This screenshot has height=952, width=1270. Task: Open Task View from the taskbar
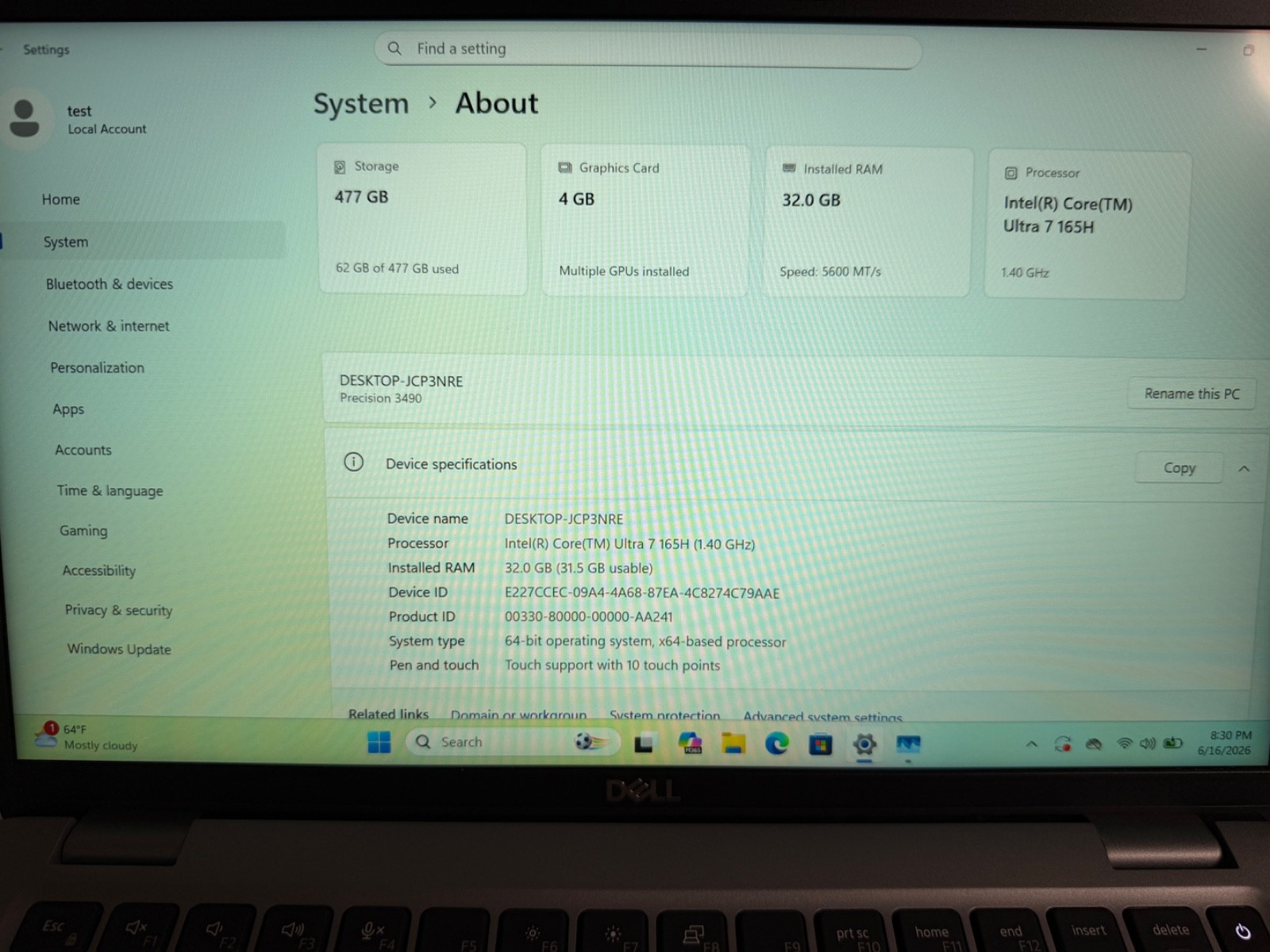pos(644,743)
